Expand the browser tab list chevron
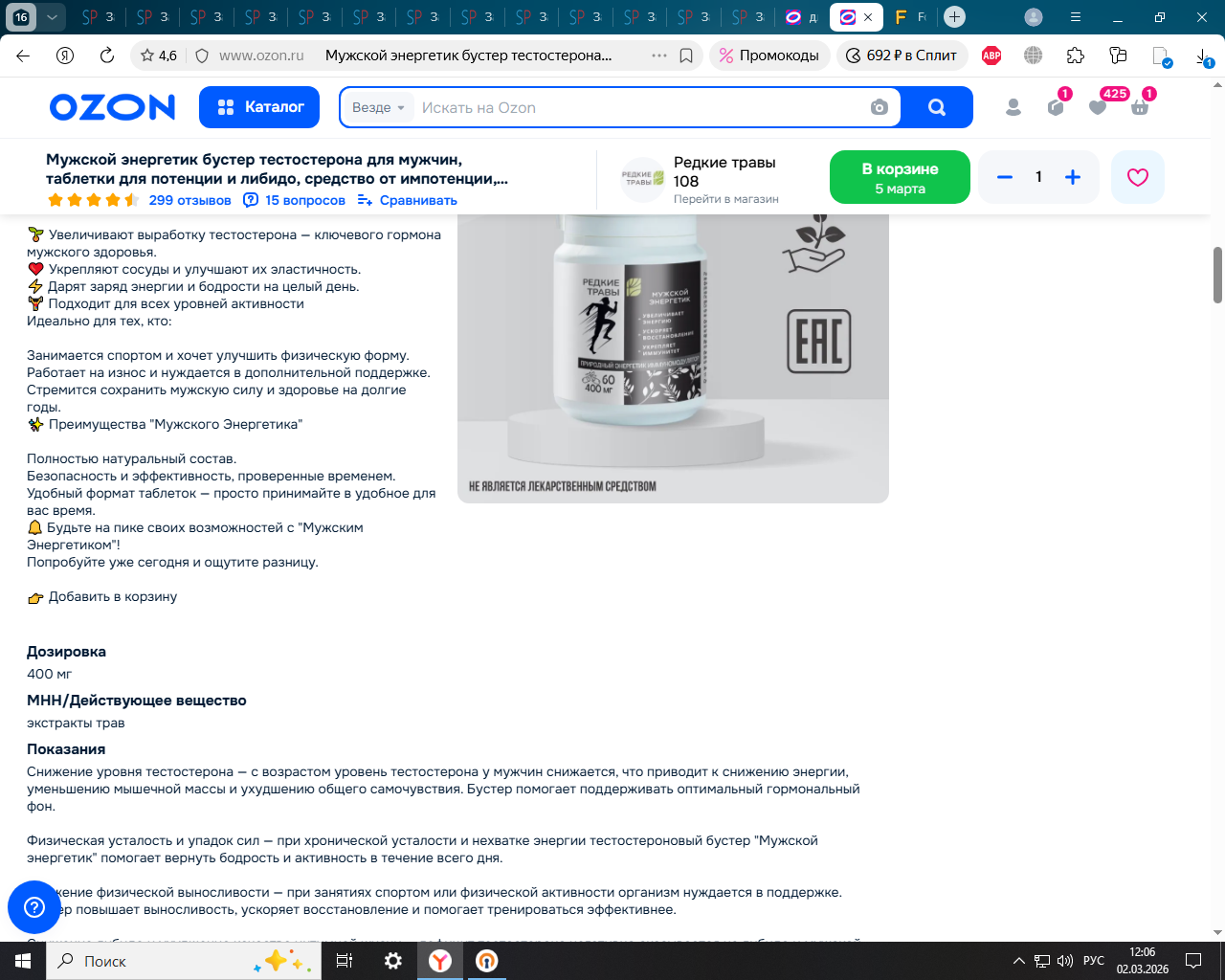The height and width of the screenshot is (980, 1225). [53, 17]
